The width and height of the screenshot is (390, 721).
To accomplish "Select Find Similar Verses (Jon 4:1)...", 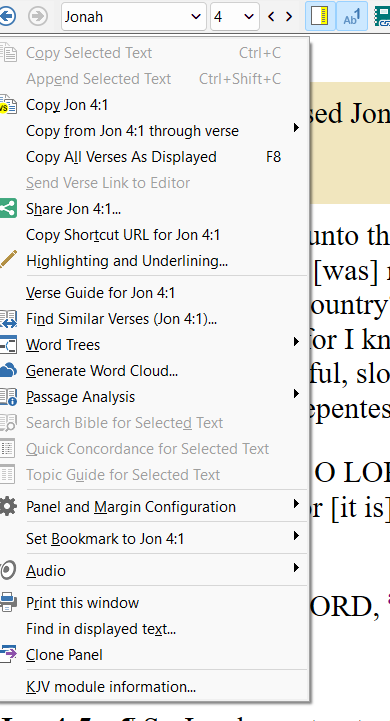I will 154,319.
